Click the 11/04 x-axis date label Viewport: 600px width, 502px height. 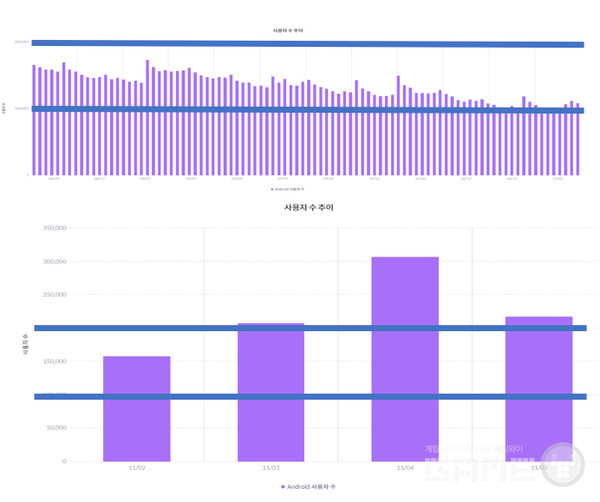[405, 468]
